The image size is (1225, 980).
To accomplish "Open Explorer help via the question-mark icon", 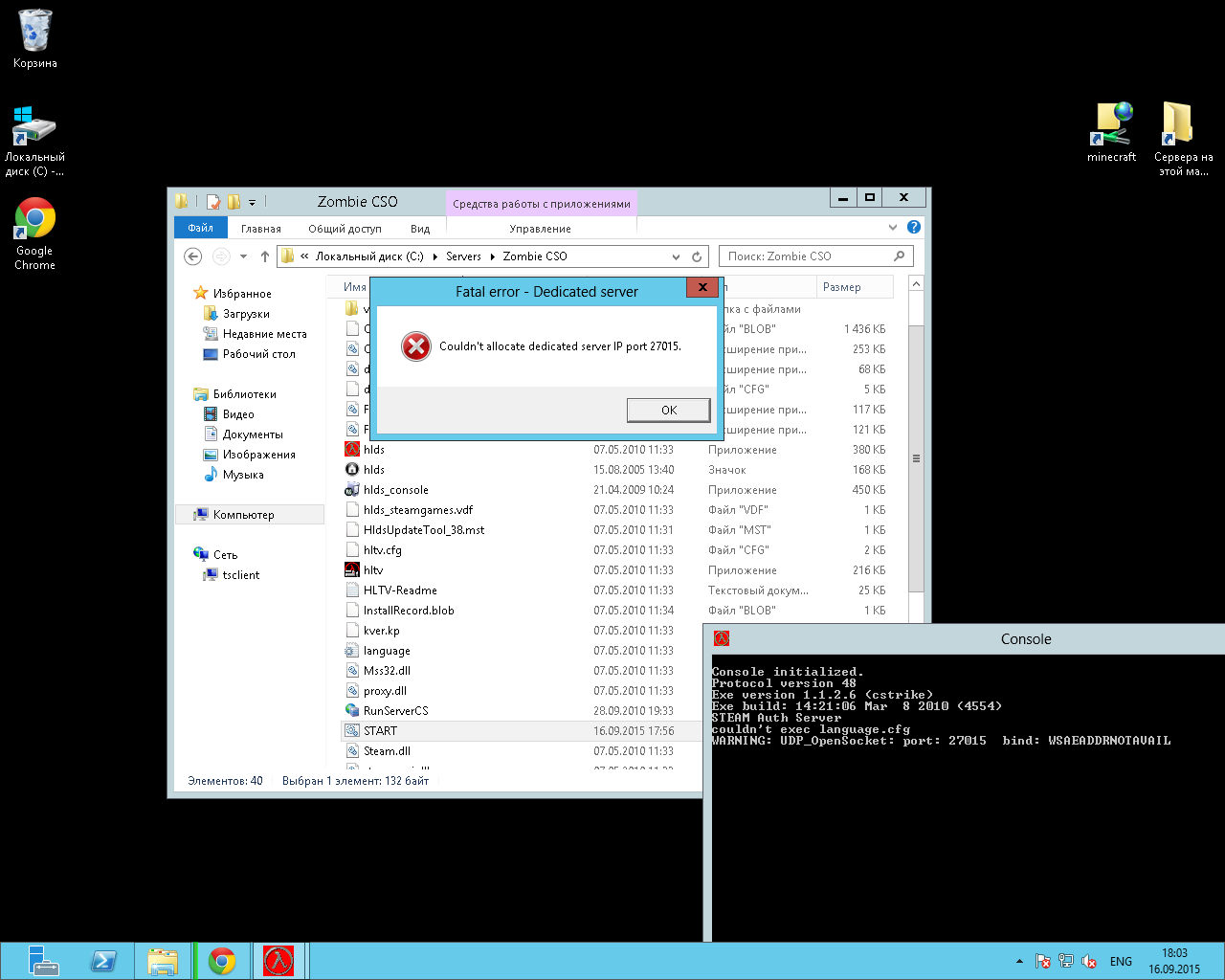I will coord(914,228).
